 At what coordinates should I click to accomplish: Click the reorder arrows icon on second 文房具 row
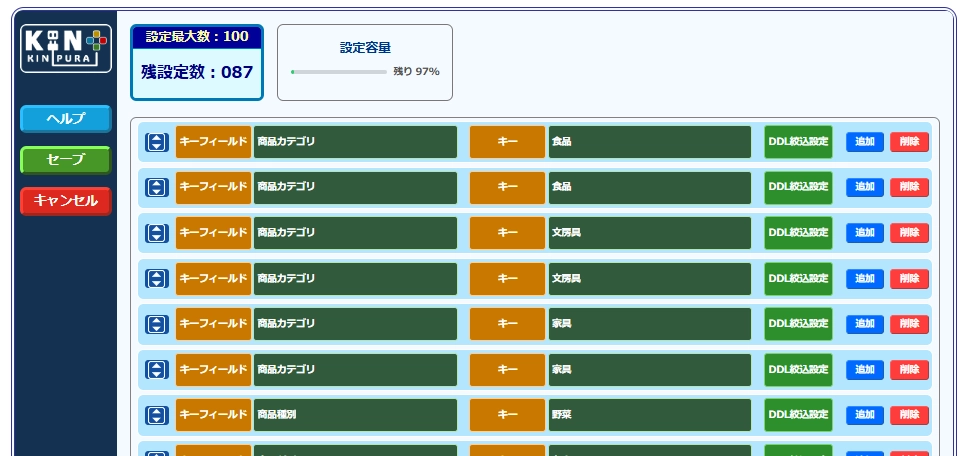157,279
